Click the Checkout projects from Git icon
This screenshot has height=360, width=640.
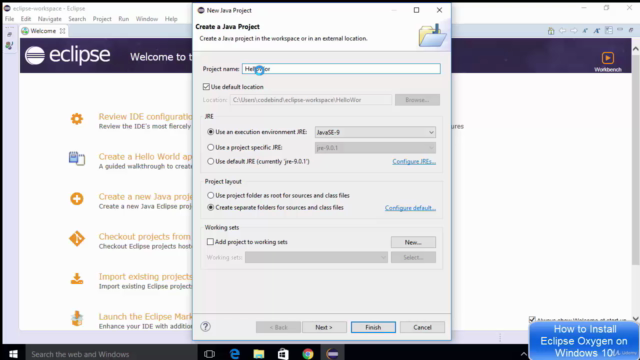77,238
